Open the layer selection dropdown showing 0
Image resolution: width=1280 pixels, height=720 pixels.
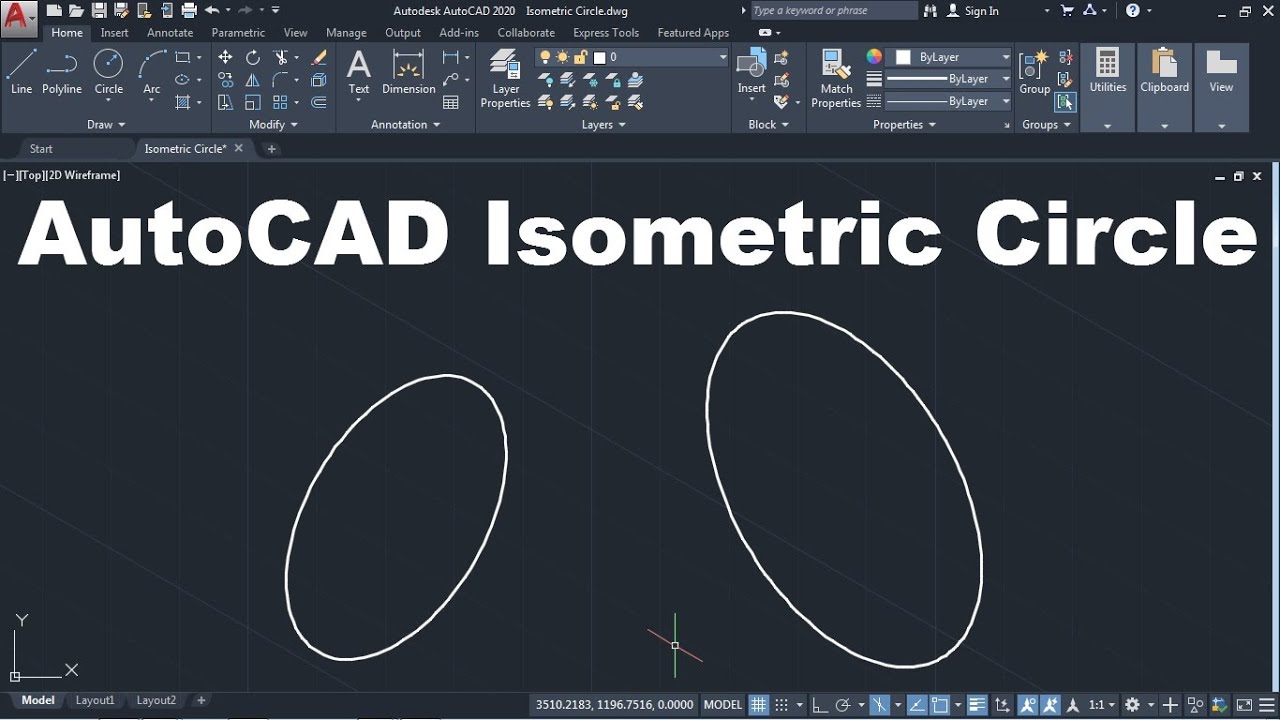(632, 57)
